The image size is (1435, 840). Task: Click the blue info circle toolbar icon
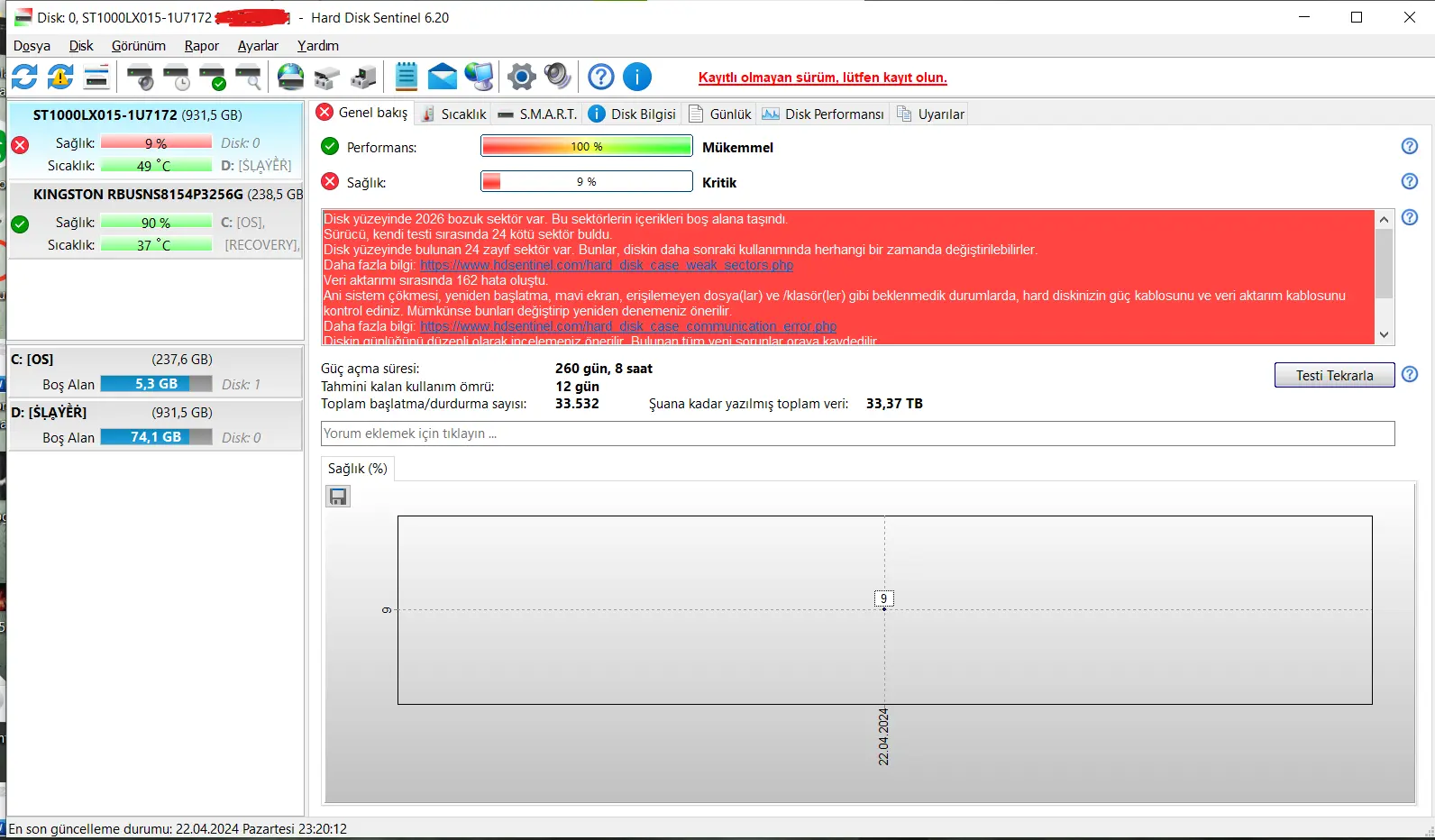tap(637, 77)
